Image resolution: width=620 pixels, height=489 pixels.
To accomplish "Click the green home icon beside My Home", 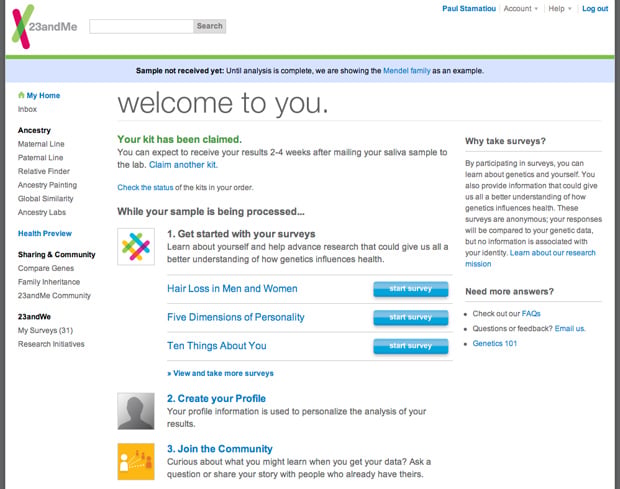I will (x=21, y=95).
